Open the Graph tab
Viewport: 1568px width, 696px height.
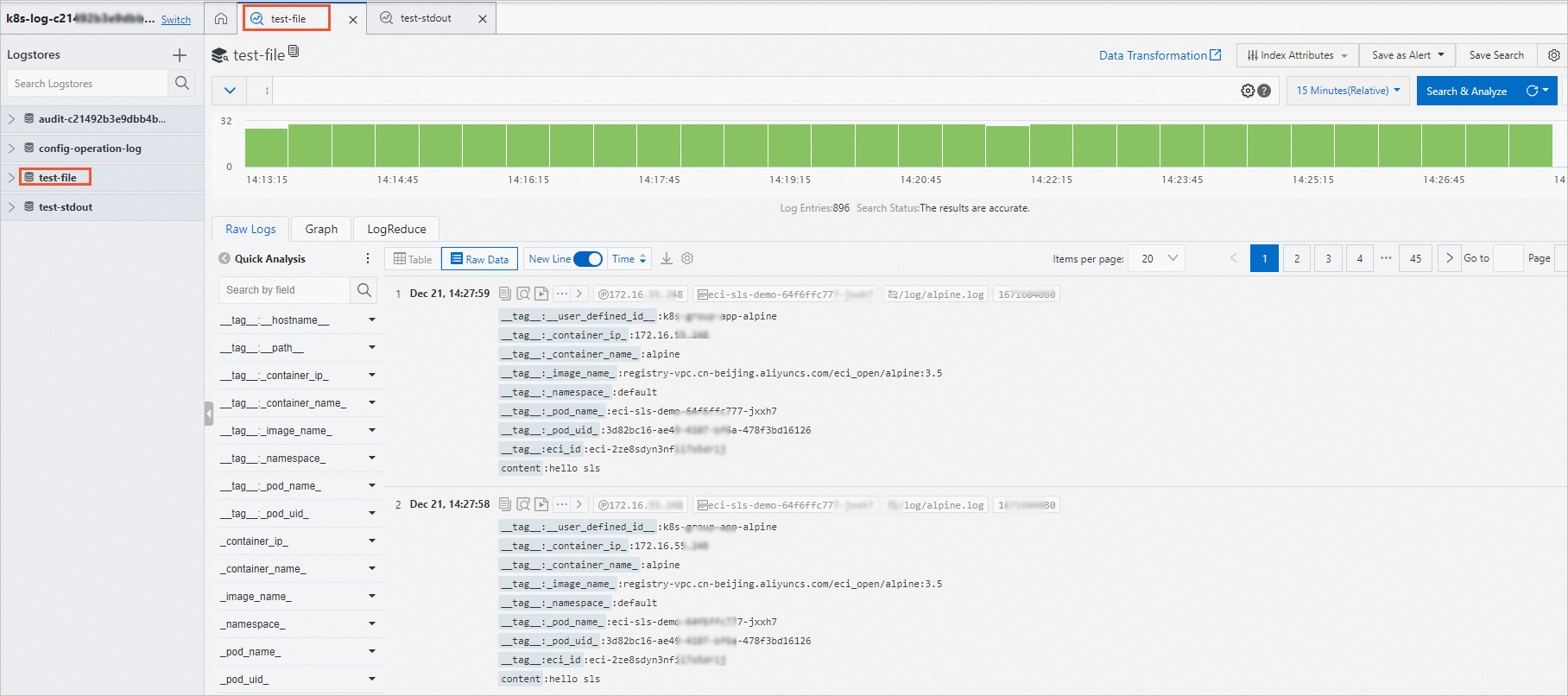point(321,229)
